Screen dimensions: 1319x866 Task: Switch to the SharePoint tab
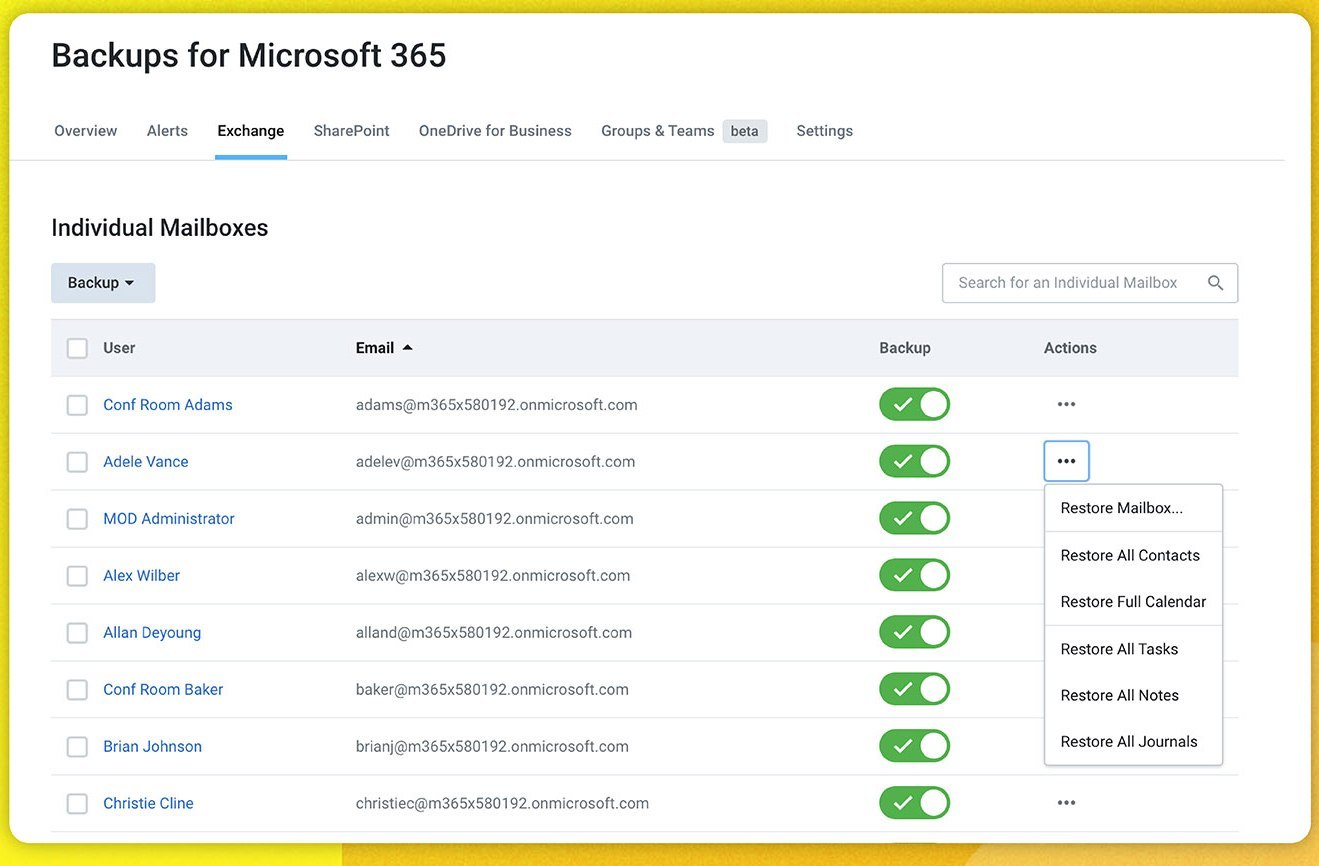pos(351,131)
